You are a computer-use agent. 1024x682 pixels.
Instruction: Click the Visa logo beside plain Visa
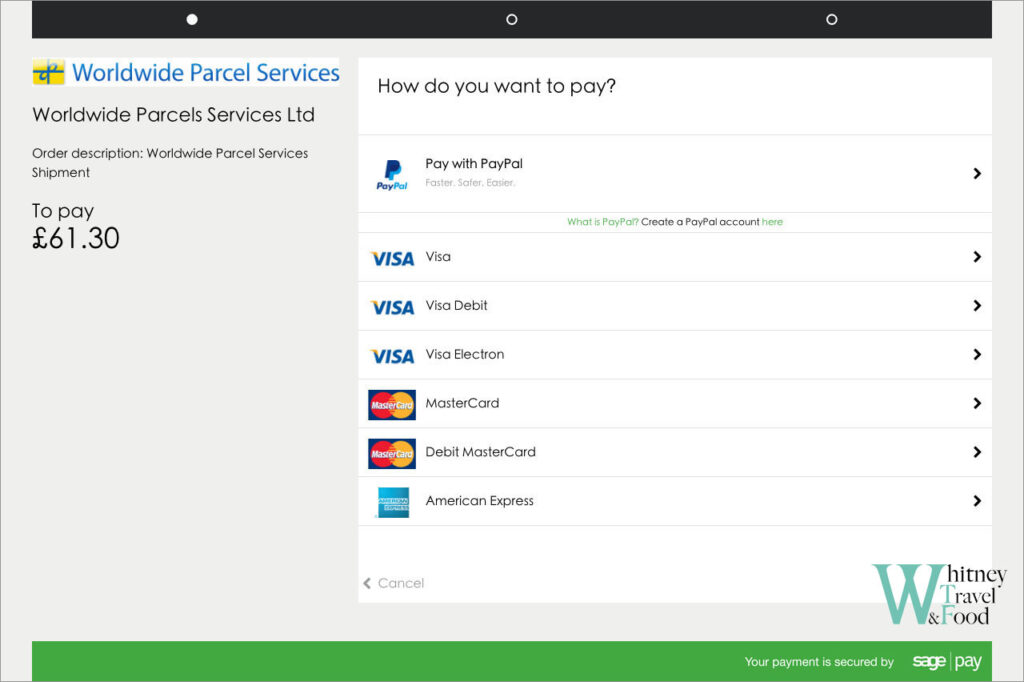click(392, 259)
